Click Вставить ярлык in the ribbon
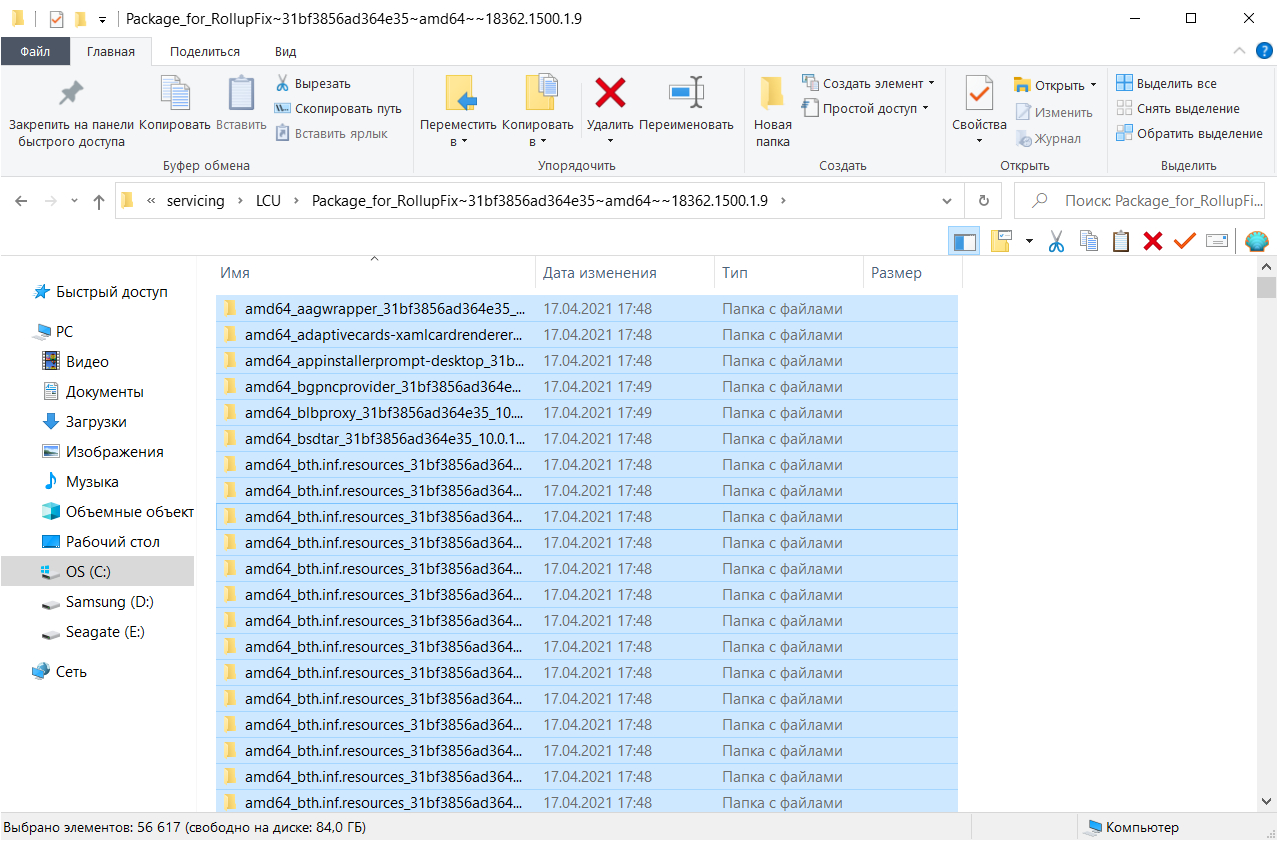 (331, 133)
